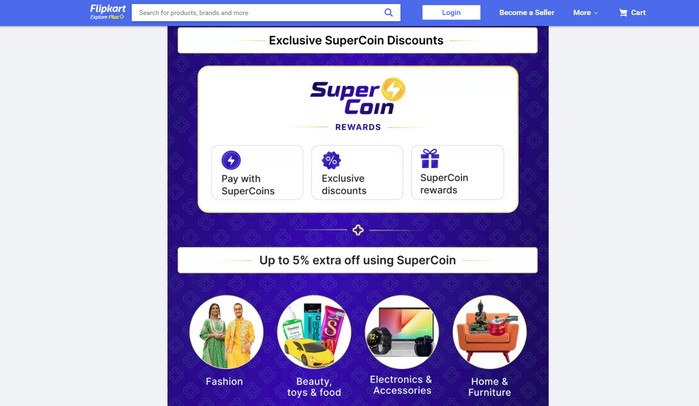Select the Pay with SuperCoins card text
Viewport: 699px width, 406px height.
[248, 184]
